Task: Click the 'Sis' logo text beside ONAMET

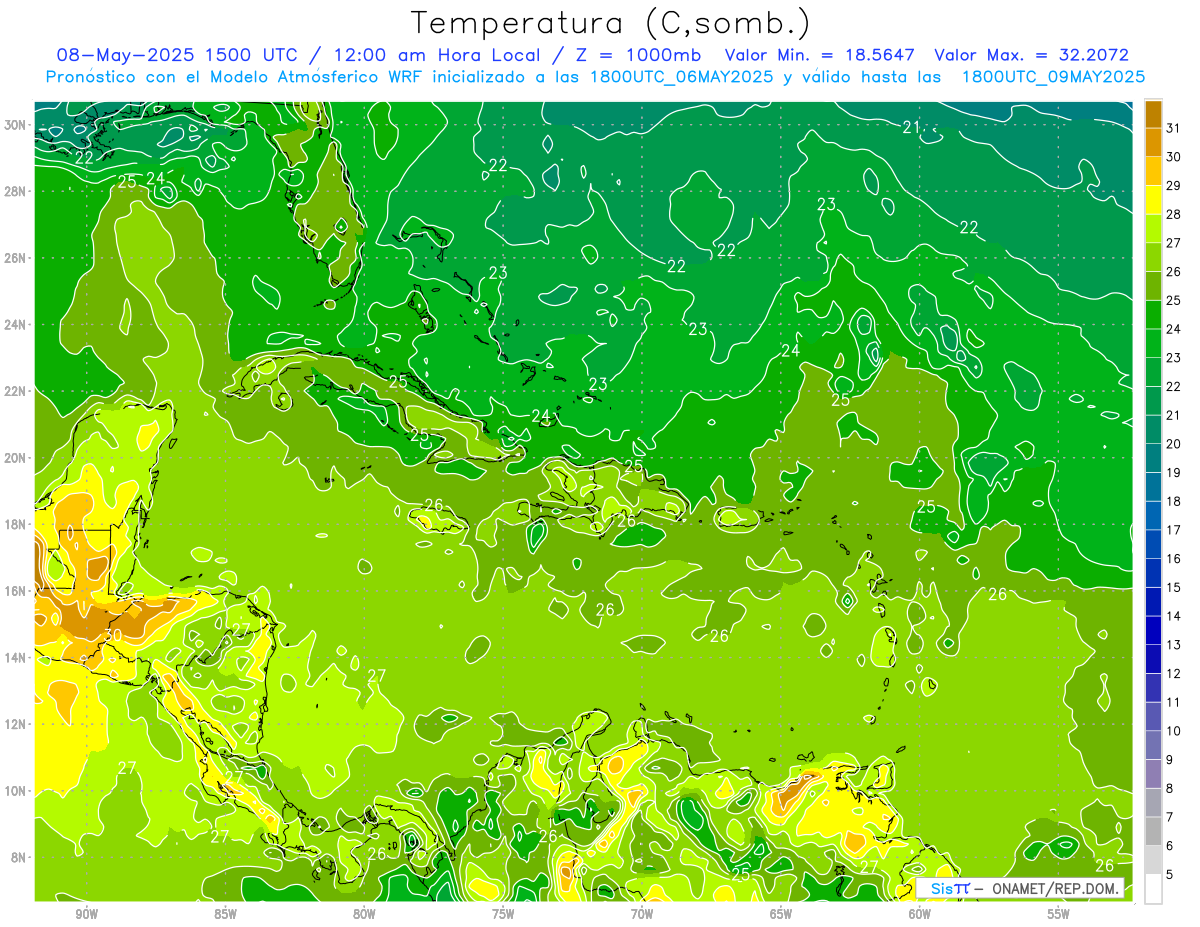Action: (941, 888)
